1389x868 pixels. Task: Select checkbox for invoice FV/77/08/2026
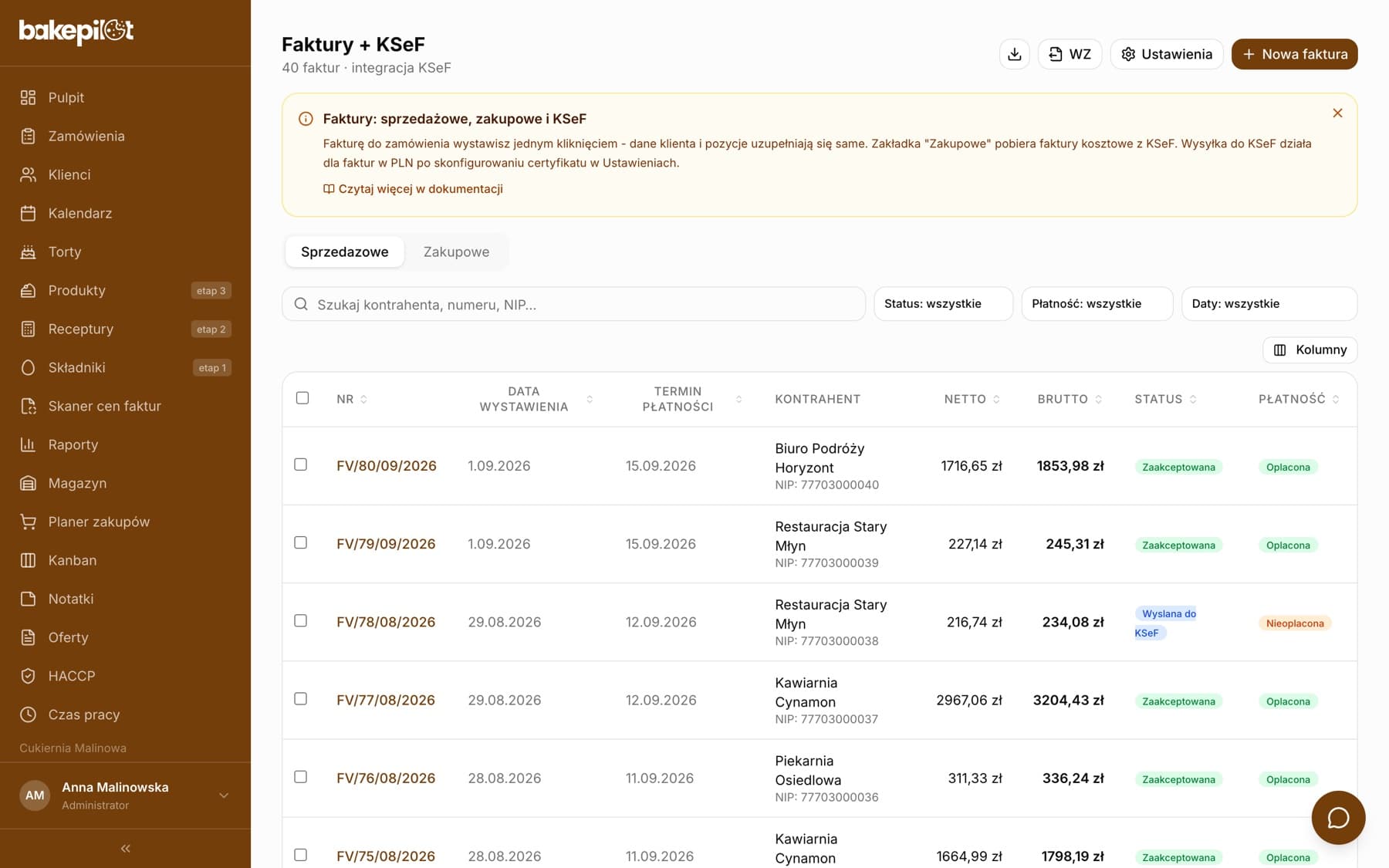(x=301, y=698)
